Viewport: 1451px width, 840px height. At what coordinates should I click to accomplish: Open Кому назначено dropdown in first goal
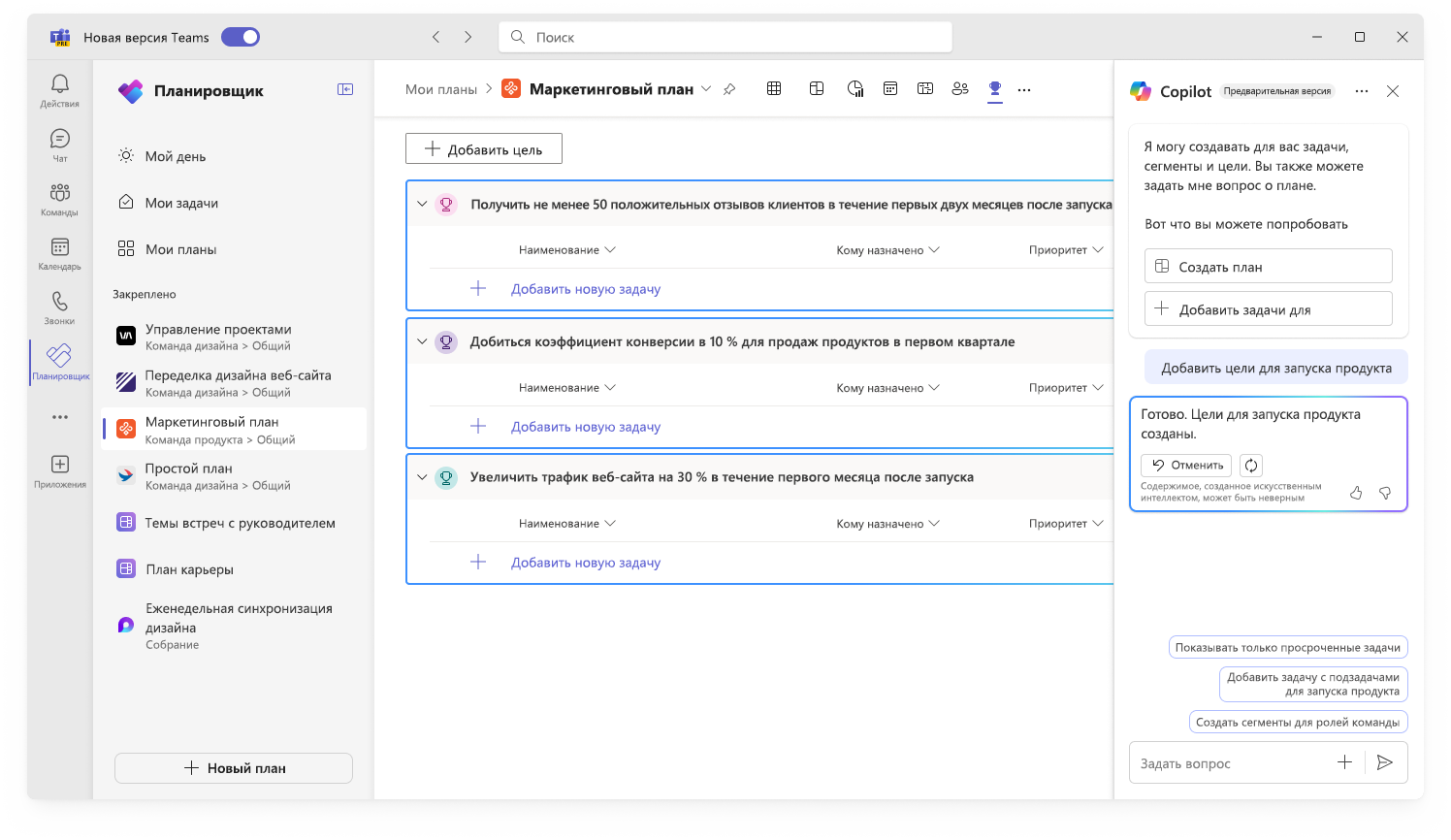tap(888, 250)
